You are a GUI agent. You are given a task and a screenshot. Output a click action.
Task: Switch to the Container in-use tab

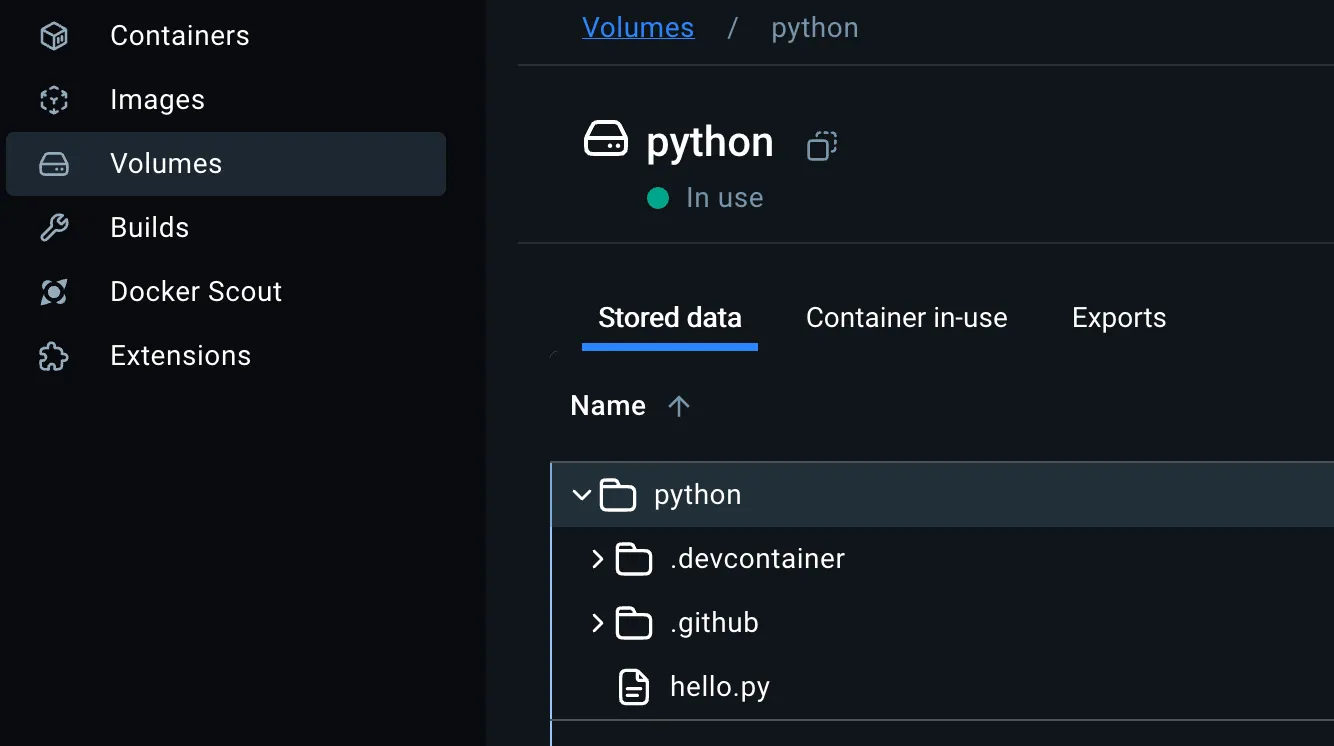point(906,317)
